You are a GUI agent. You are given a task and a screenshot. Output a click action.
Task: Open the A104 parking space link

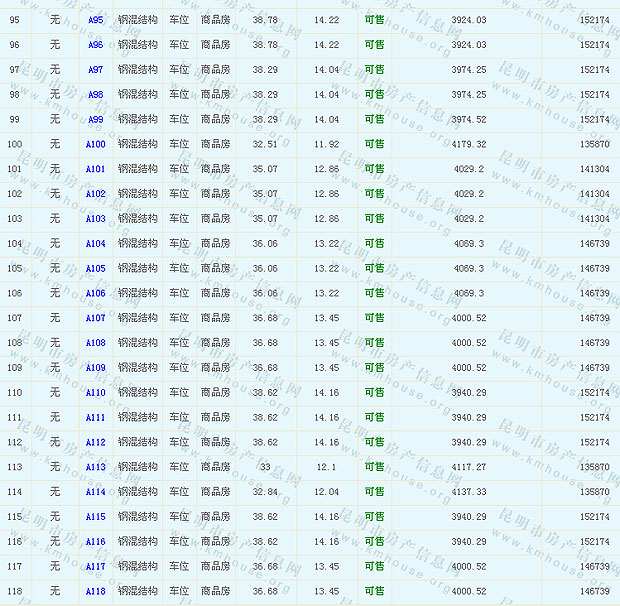pyautogui.click(x=95, y=244)
